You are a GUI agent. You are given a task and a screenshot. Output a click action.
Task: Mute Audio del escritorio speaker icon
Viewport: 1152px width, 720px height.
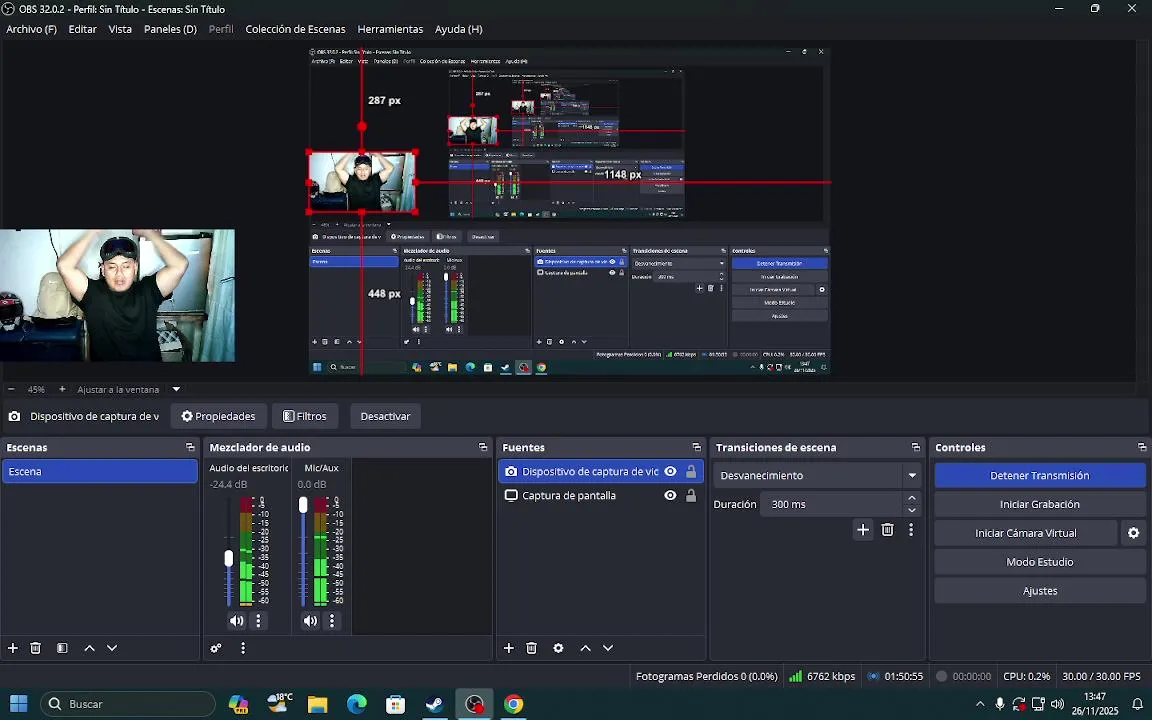(237, 621)
